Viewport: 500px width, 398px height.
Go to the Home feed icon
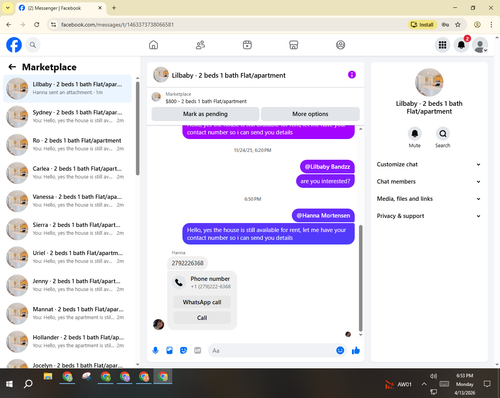pyautogui.click(x=153, y=45)
